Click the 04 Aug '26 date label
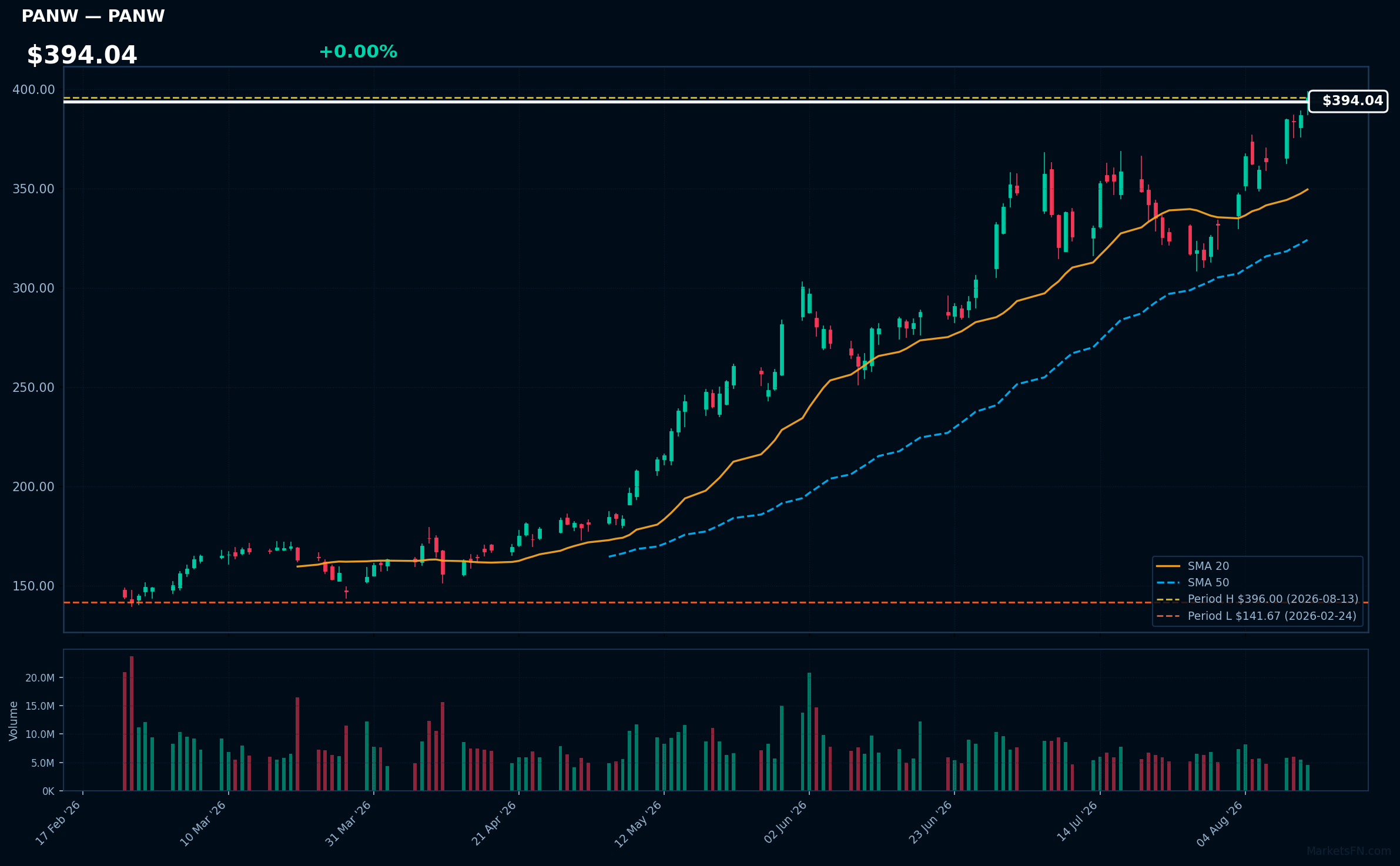The image size is (1400, 866). [1221, 823]
